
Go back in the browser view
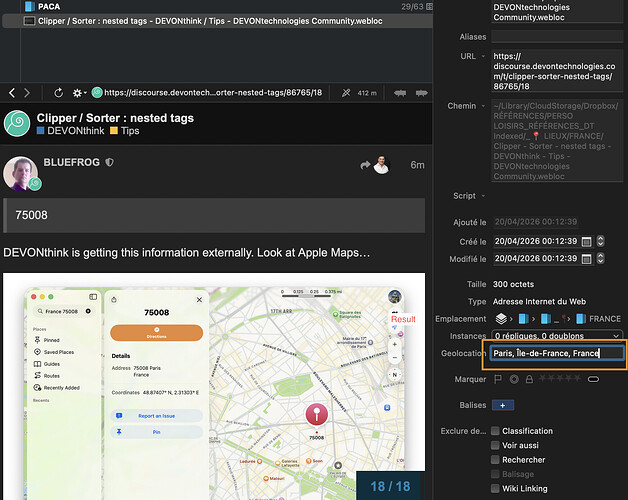coord(12,93)
